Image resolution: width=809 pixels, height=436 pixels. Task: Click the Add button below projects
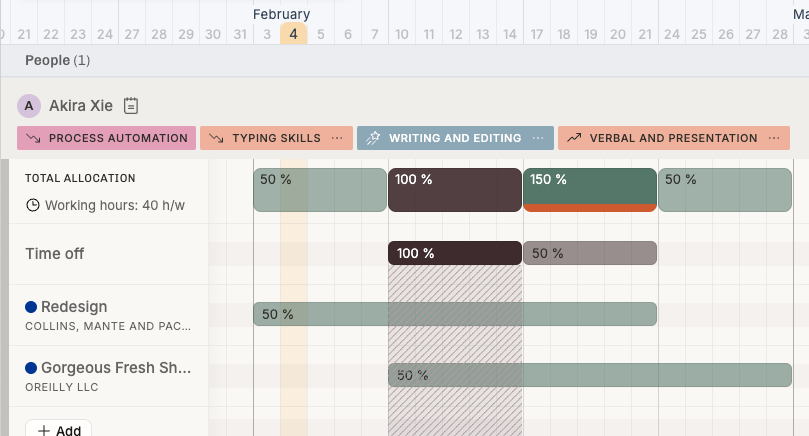tap(58, 430)
